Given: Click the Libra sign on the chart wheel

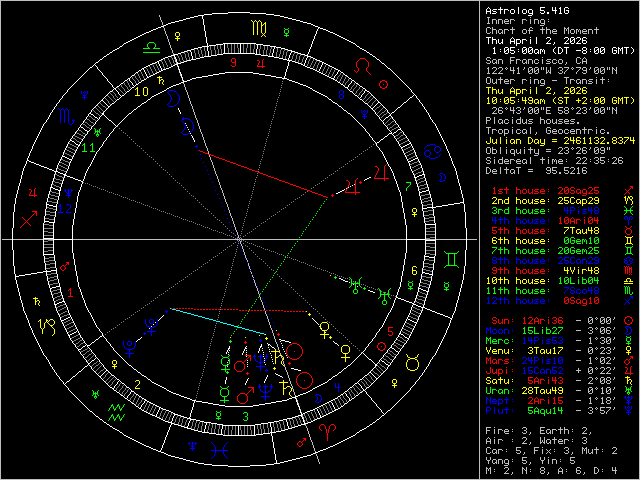Looking at the screenshot, I should point(149,46).
